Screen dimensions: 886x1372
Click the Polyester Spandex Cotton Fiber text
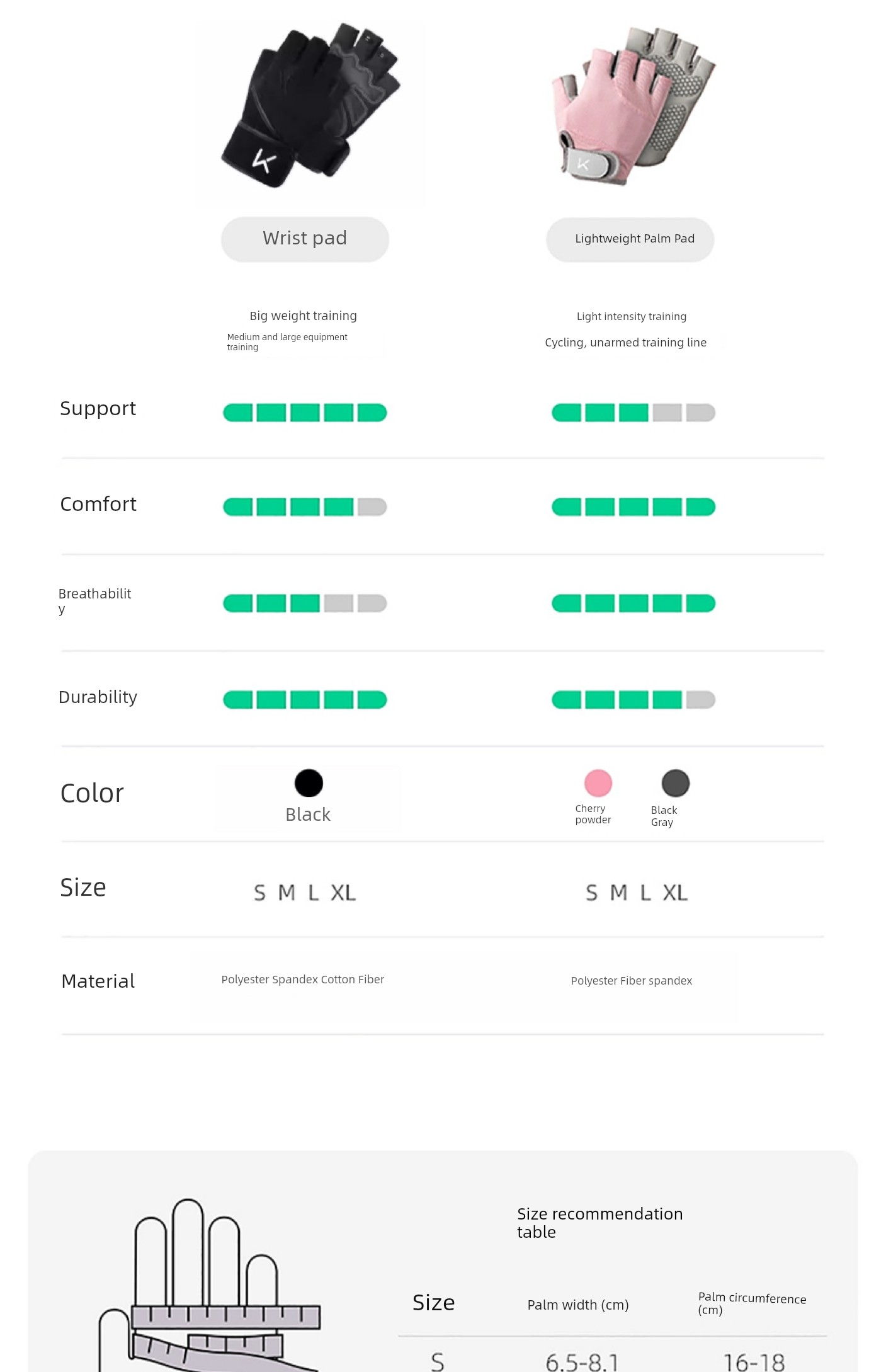303,980
